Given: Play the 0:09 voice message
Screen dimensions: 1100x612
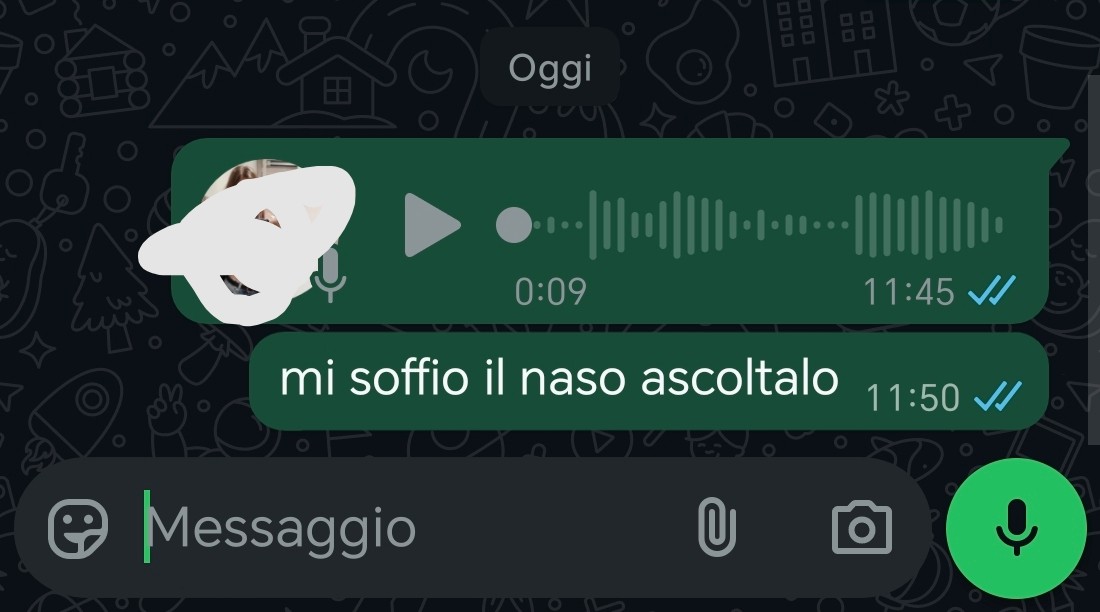Looking at the screenshot, I should coord(430,225).
